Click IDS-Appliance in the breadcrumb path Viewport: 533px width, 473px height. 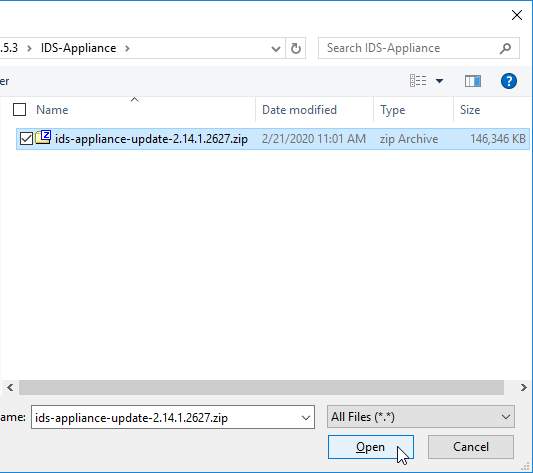pos(79,48)
